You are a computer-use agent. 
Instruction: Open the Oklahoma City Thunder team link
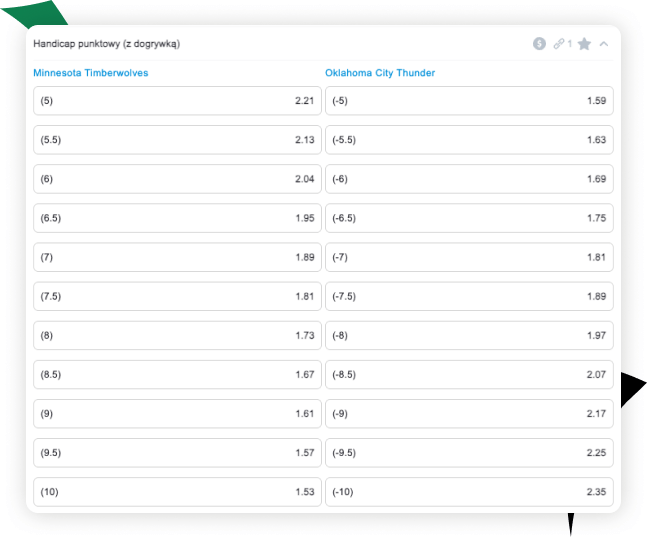coord(380,73)
